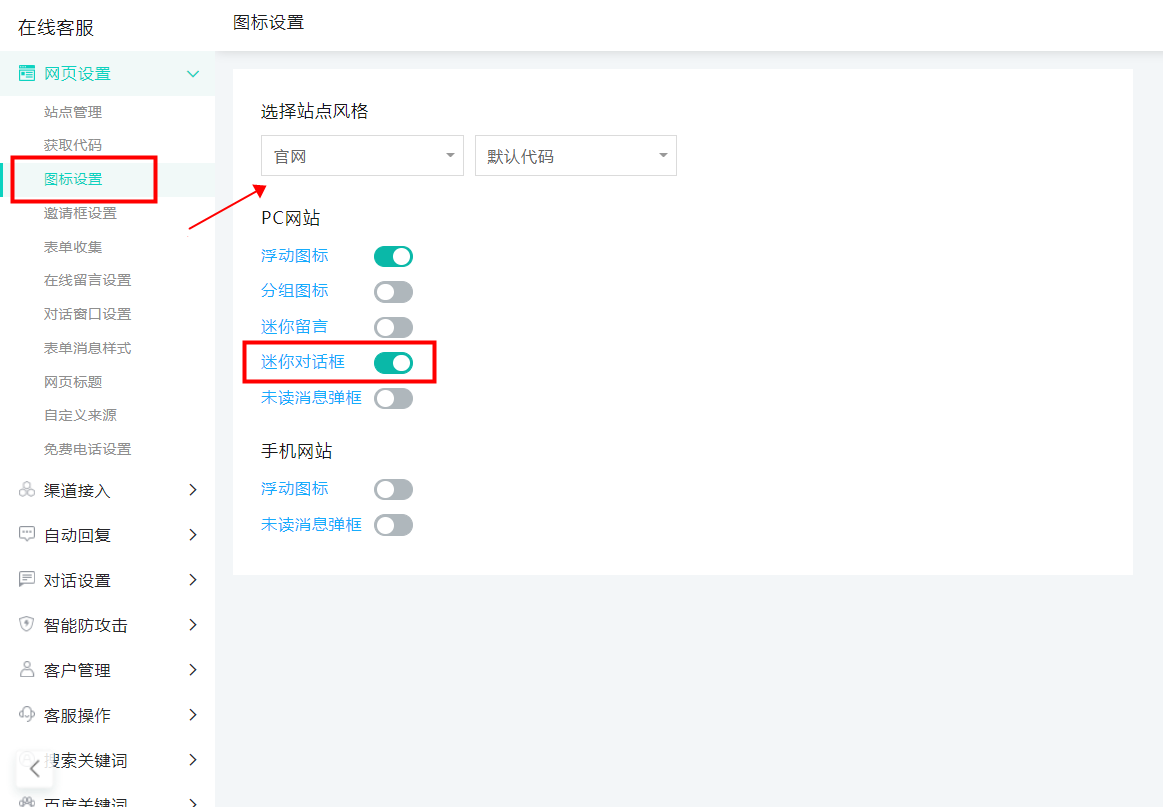
Task: Click the 客服操作 headset icon
Action: coord(27,715)
